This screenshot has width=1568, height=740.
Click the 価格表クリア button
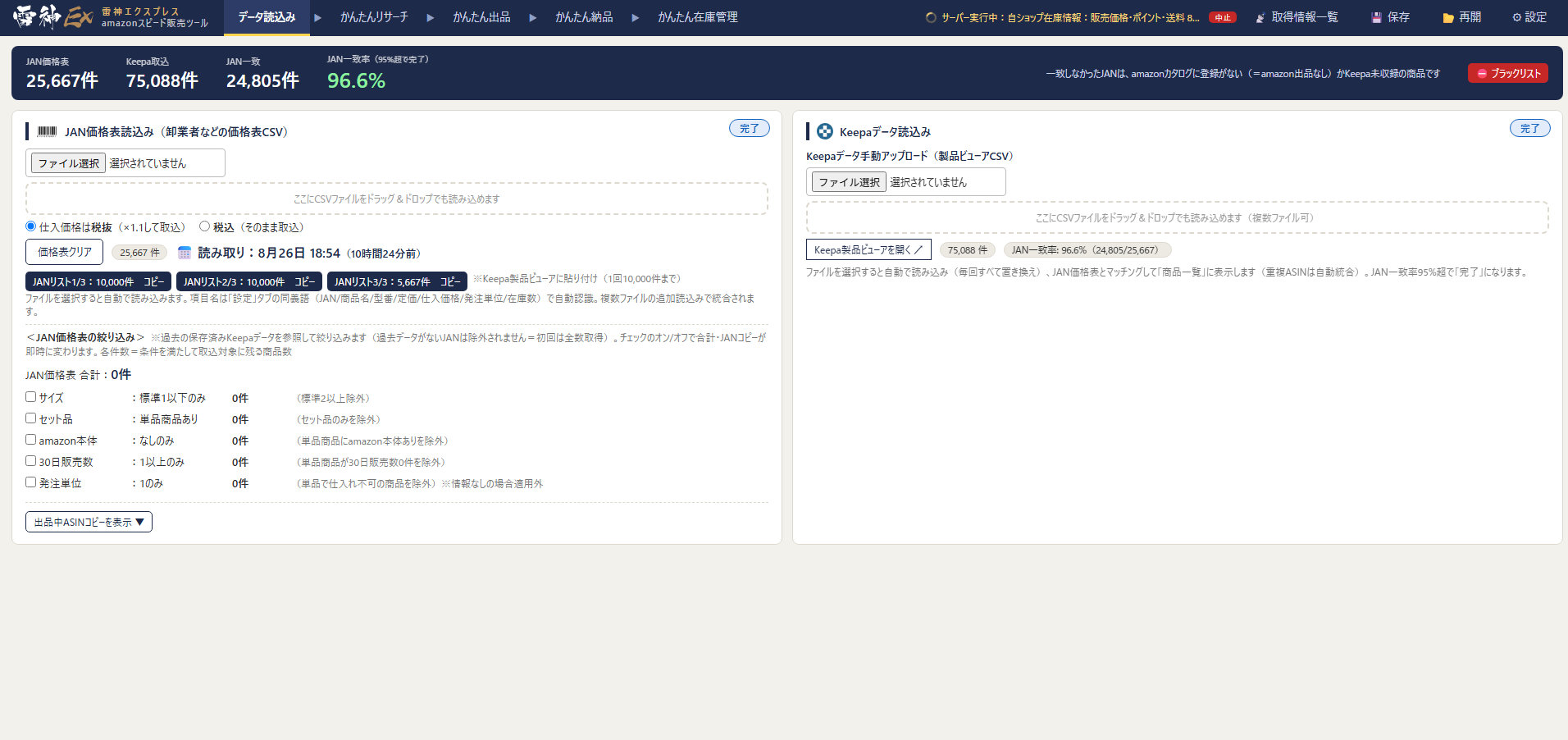tap(64, 252)
